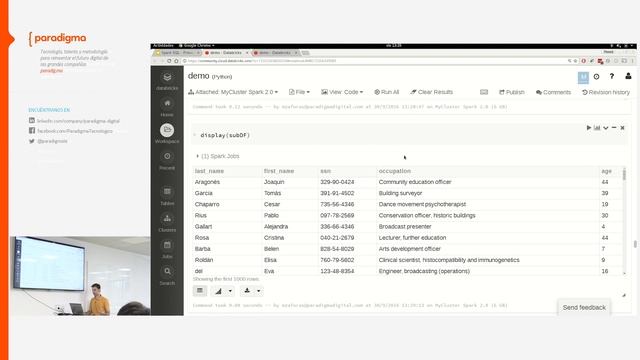Switch results to the bar chart view

click(x=218, y=291)
